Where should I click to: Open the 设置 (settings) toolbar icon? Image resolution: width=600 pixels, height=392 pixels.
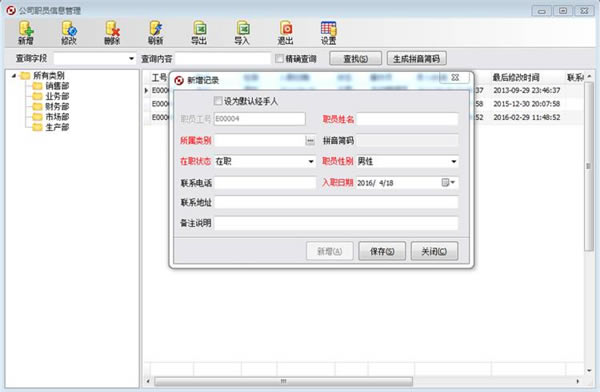click(328, 33)
